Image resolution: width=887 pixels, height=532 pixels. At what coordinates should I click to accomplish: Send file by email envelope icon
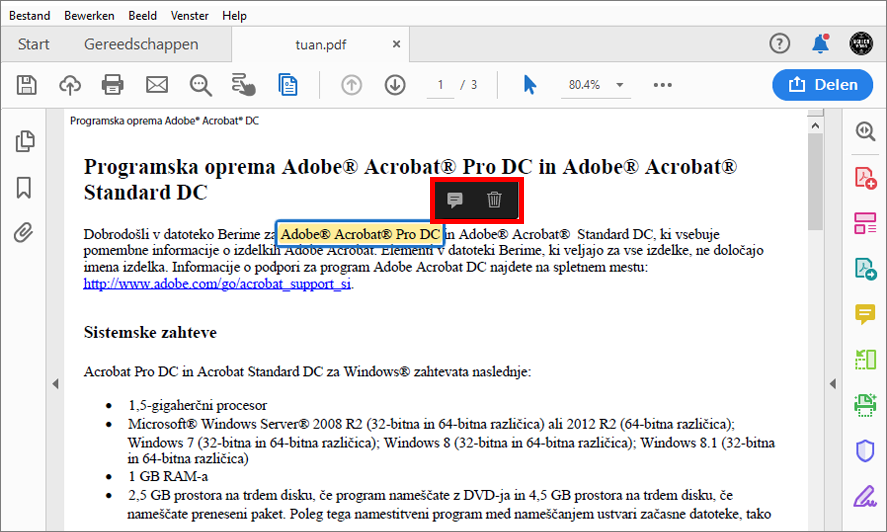coord(157,85)
